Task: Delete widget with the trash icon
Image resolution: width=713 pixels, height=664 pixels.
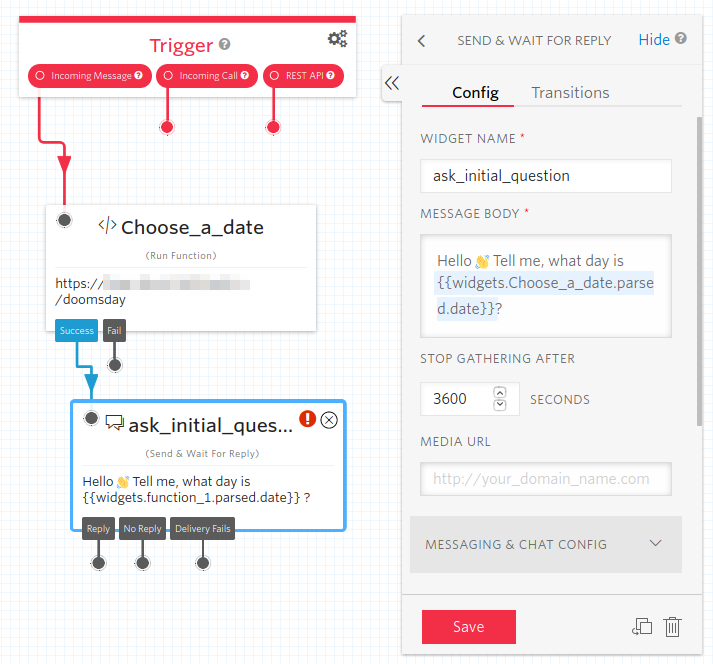Action: 672,627
